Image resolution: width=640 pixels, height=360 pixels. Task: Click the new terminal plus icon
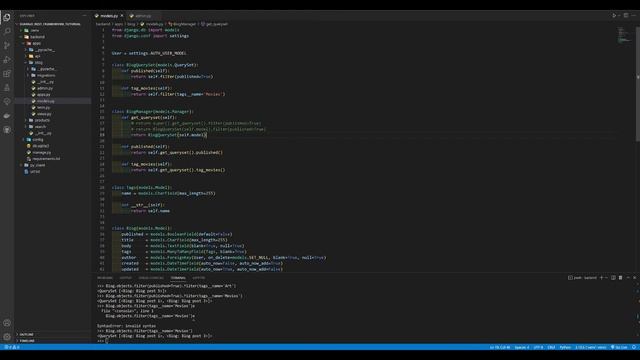(x=601, y=278)
